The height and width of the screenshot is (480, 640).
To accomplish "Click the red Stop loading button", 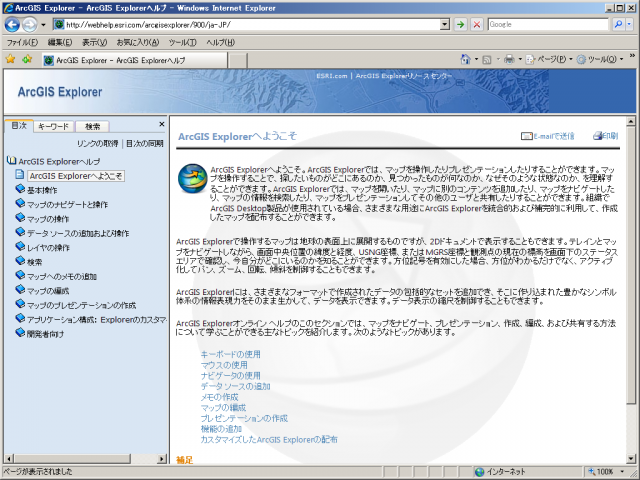I will [476, 24].
